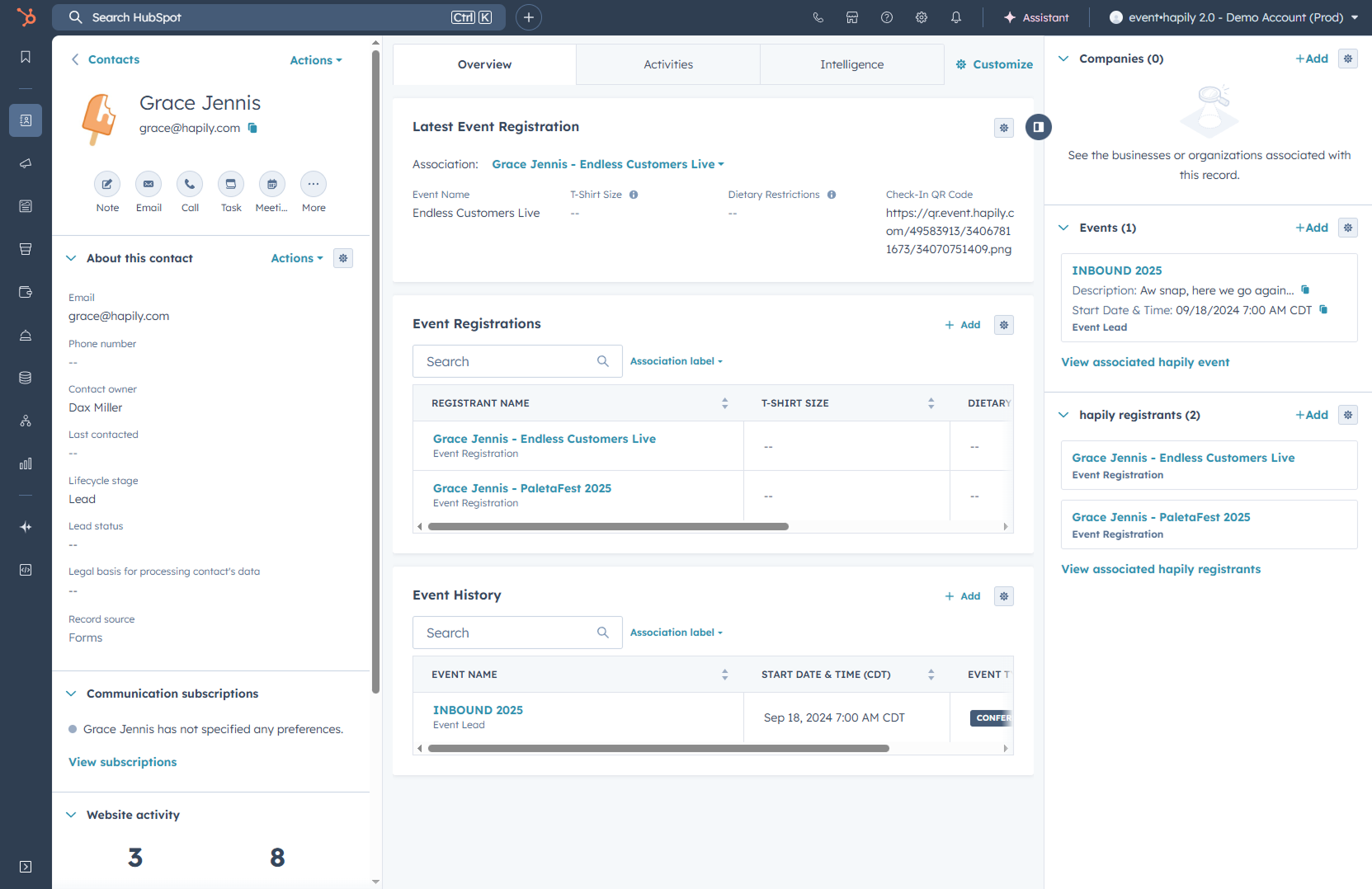Click the HubSpot sprocket logo
This screenshot has height=889, width=1372.
(26, 16)
